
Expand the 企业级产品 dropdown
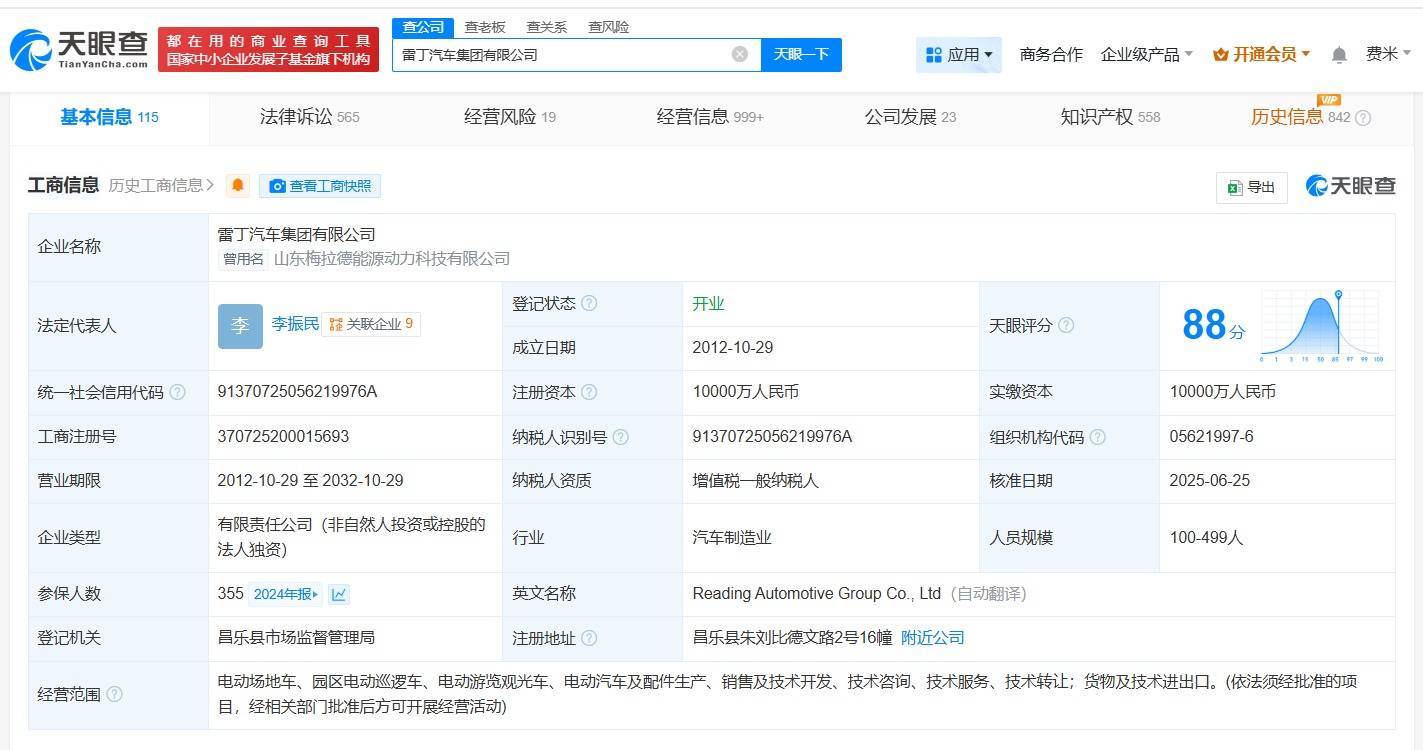pyautogui.click(x=1146, y=55)
